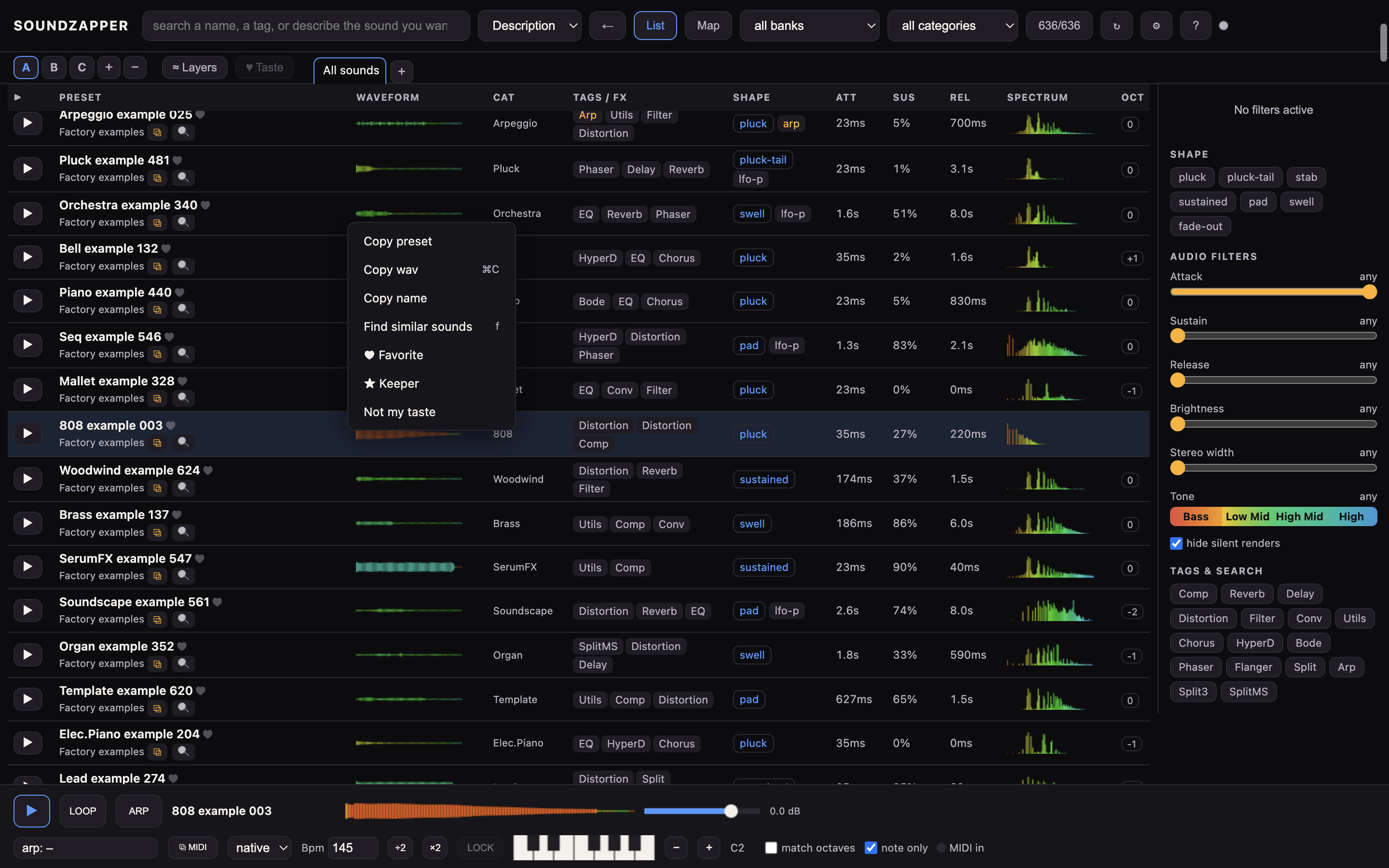Switch to Map view
Screen dimensions: 1389x868
(x=708, y=26)
